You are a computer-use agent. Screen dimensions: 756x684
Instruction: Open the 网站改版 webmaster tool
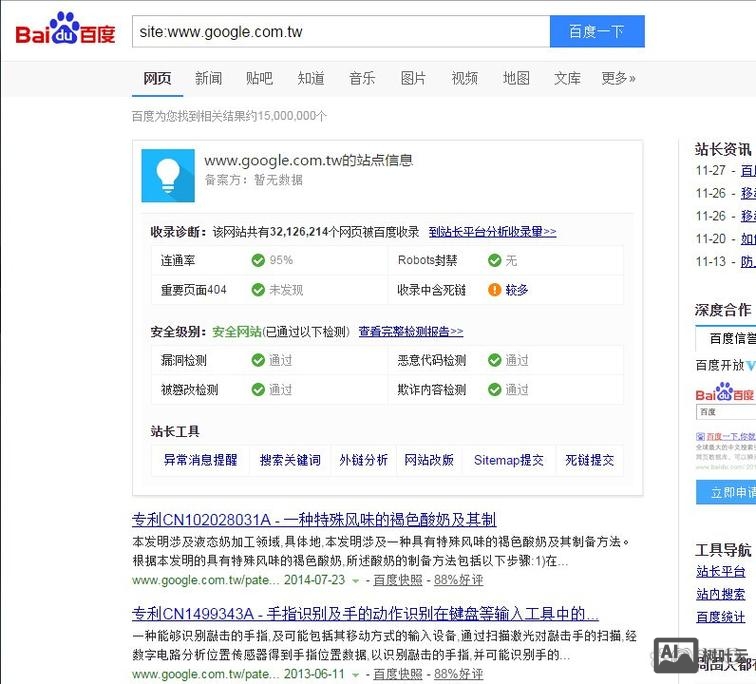tap(429, 460)
